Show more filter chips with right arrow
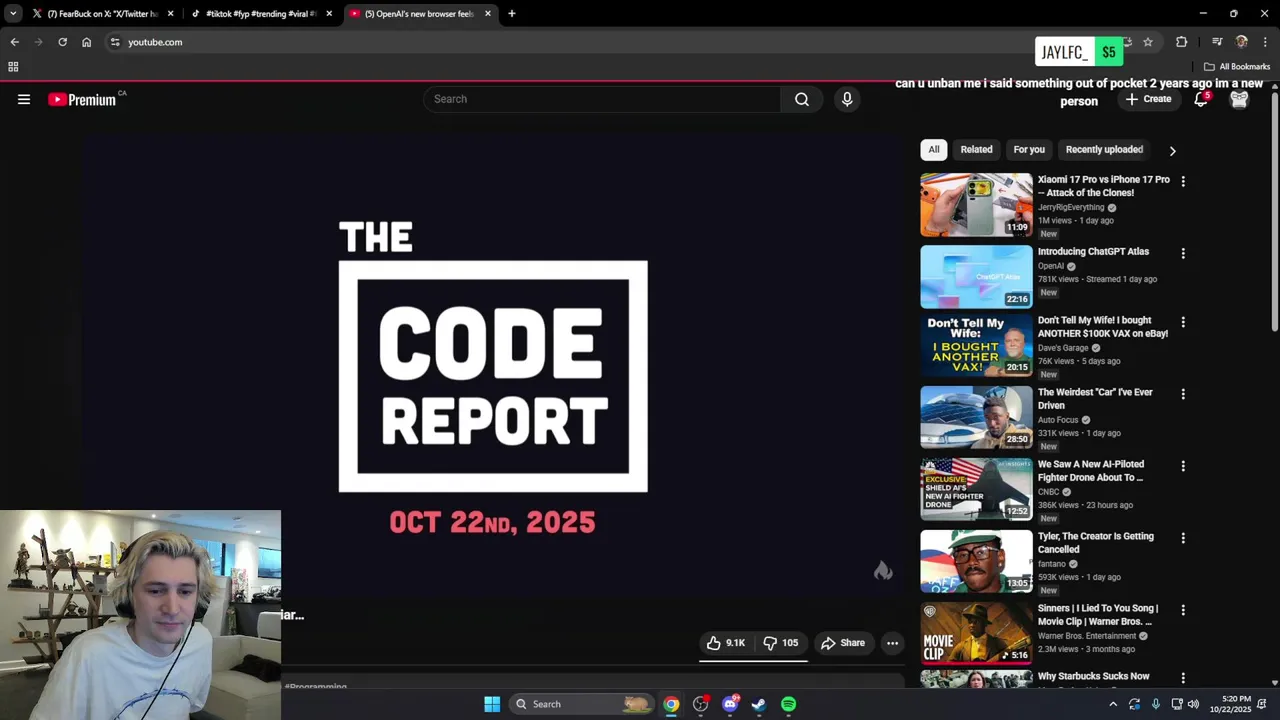This screenshot has width=1280, height=720. pos(1172,151)
